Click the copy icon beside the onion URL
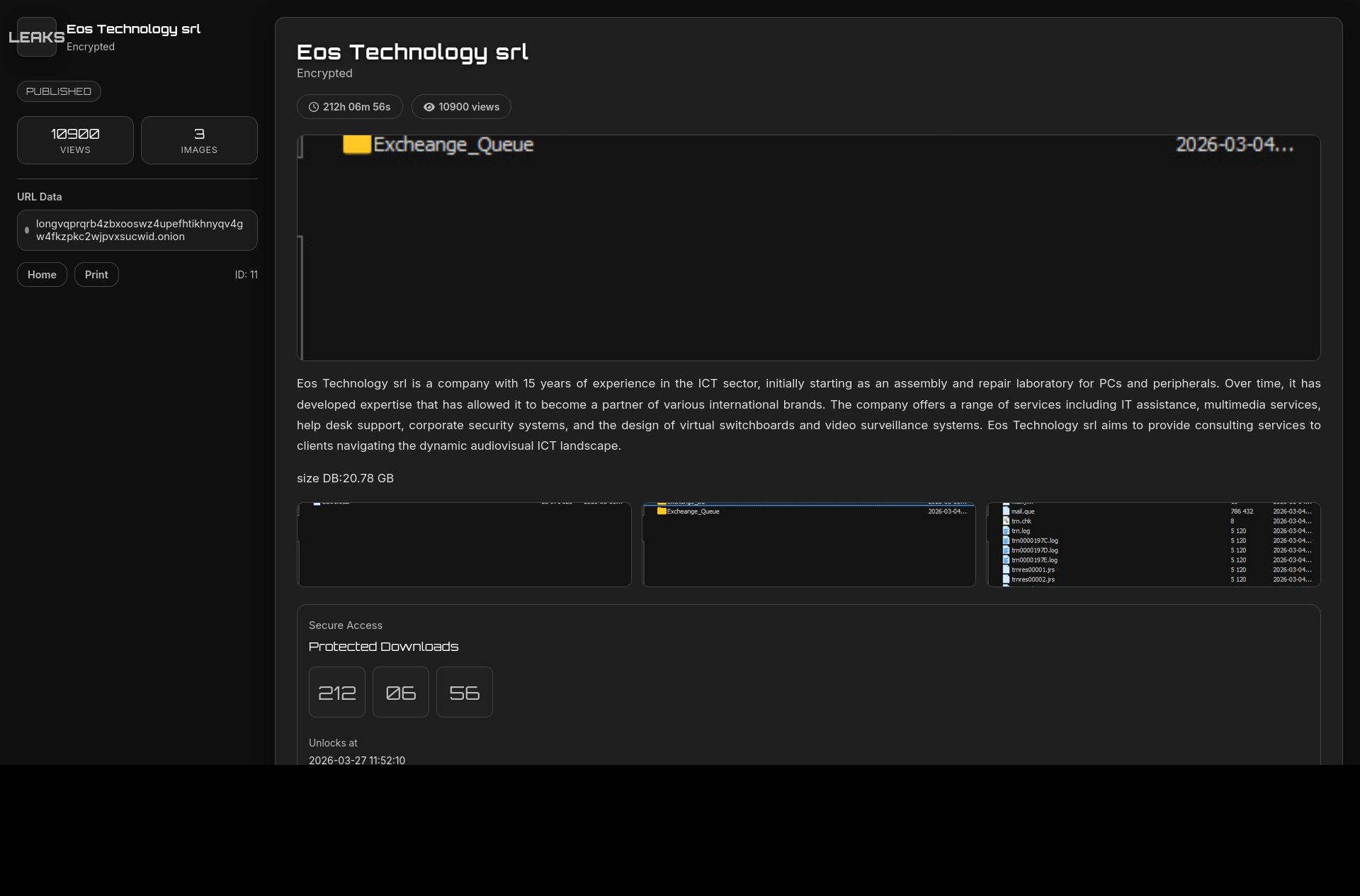The width and height of the screenshot is (1360, 896). 27,230
